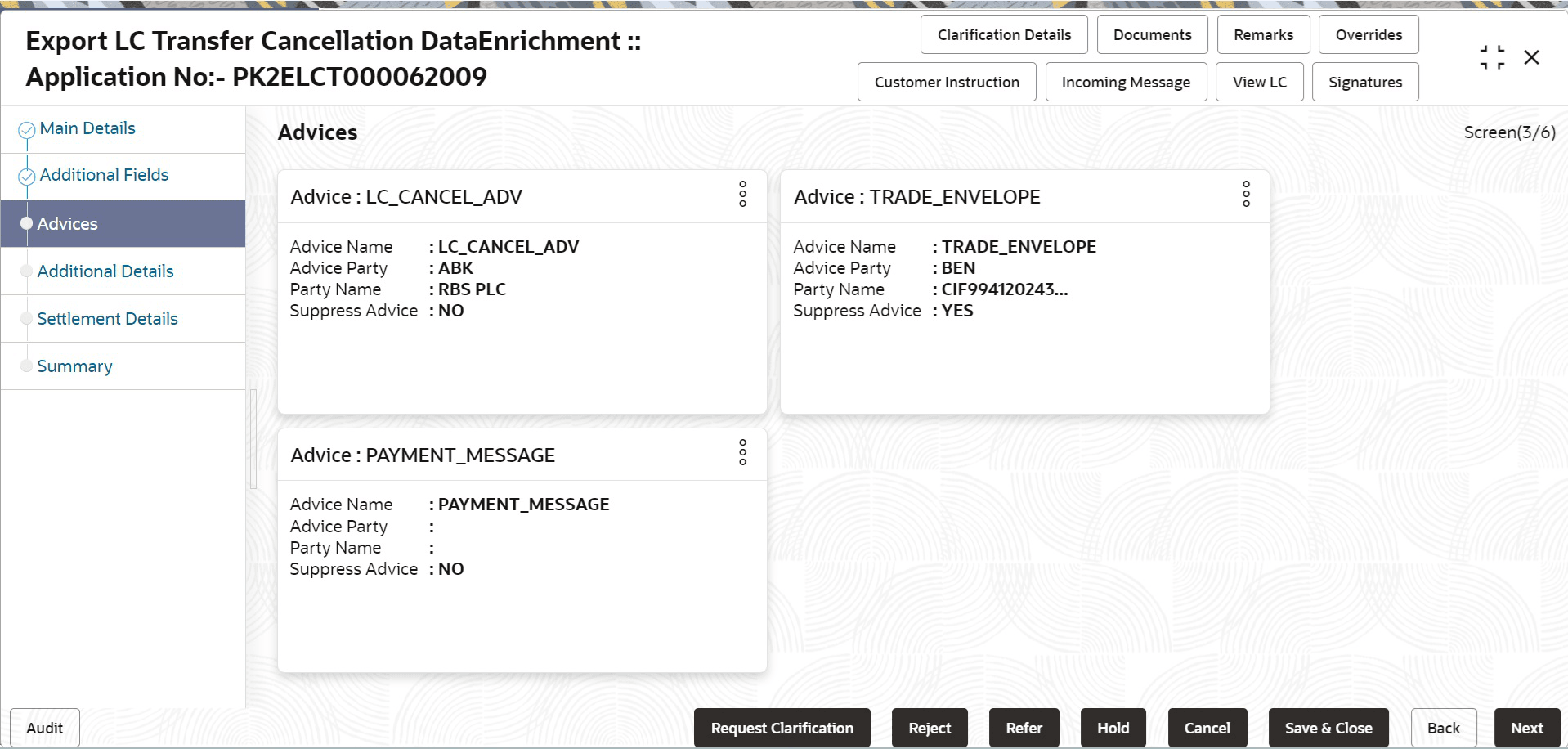Click advice party value BEN

coord(958,268)
